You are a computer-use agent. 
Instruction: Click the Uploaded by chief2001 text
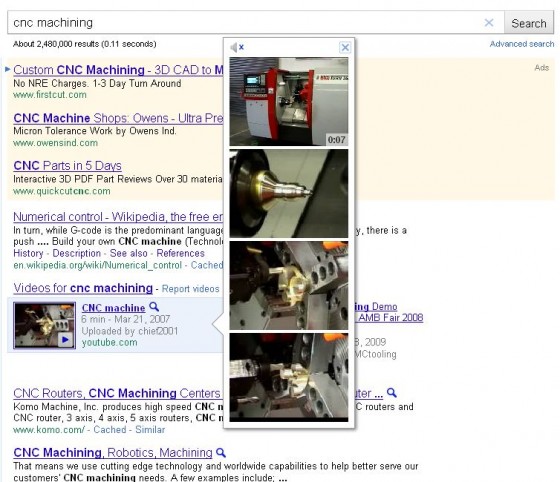click(x=130, y=331)
